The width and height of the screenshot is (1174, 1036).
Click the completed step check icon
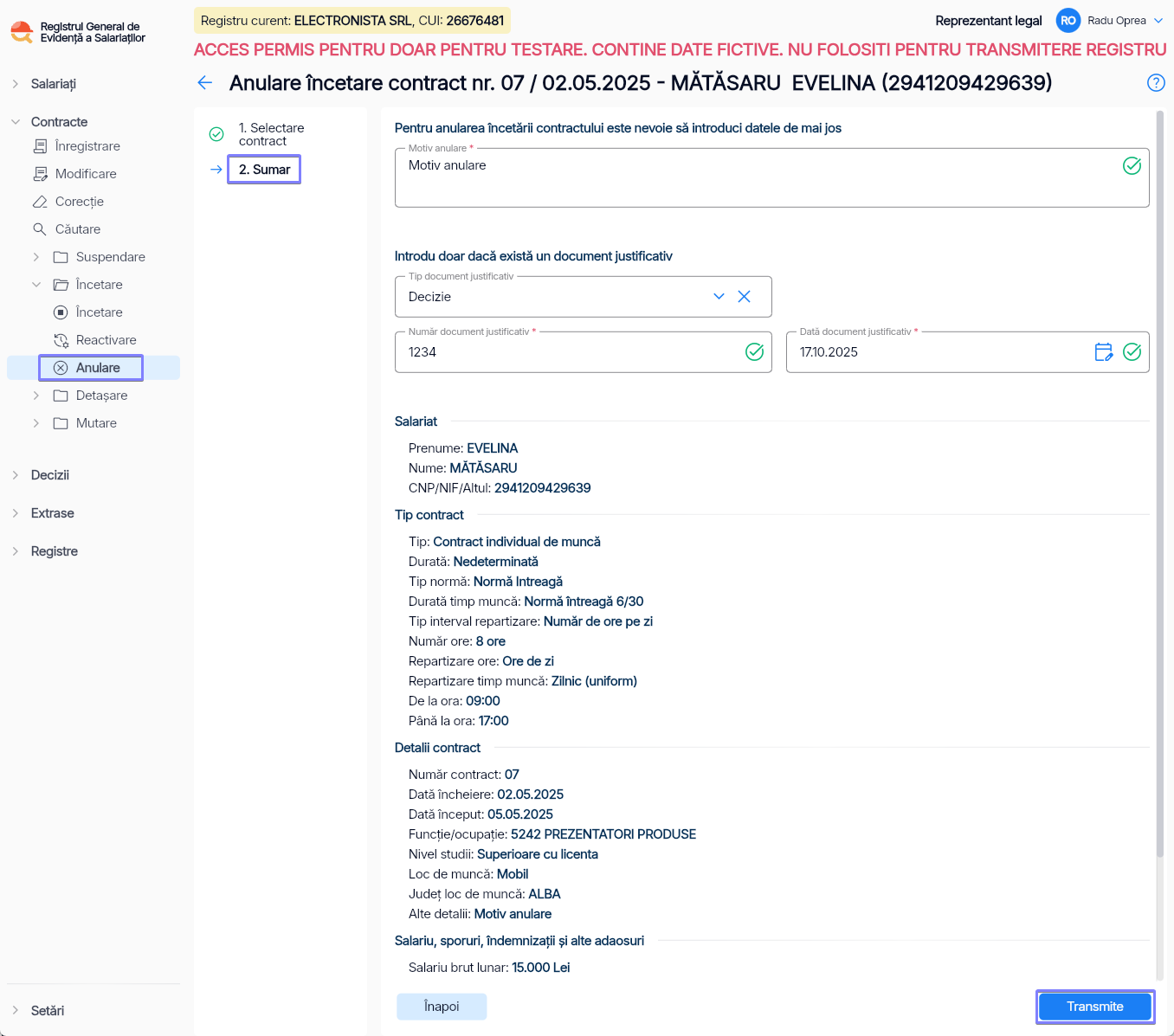216,134
